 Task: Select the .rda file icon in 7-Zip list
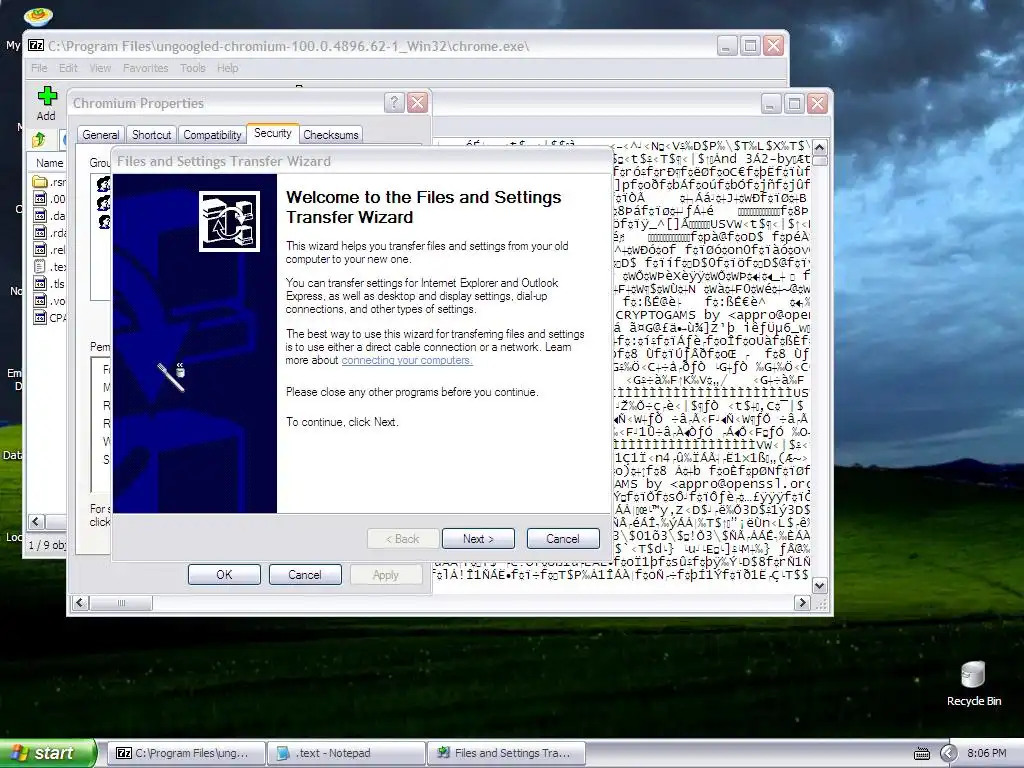point(40,232)
